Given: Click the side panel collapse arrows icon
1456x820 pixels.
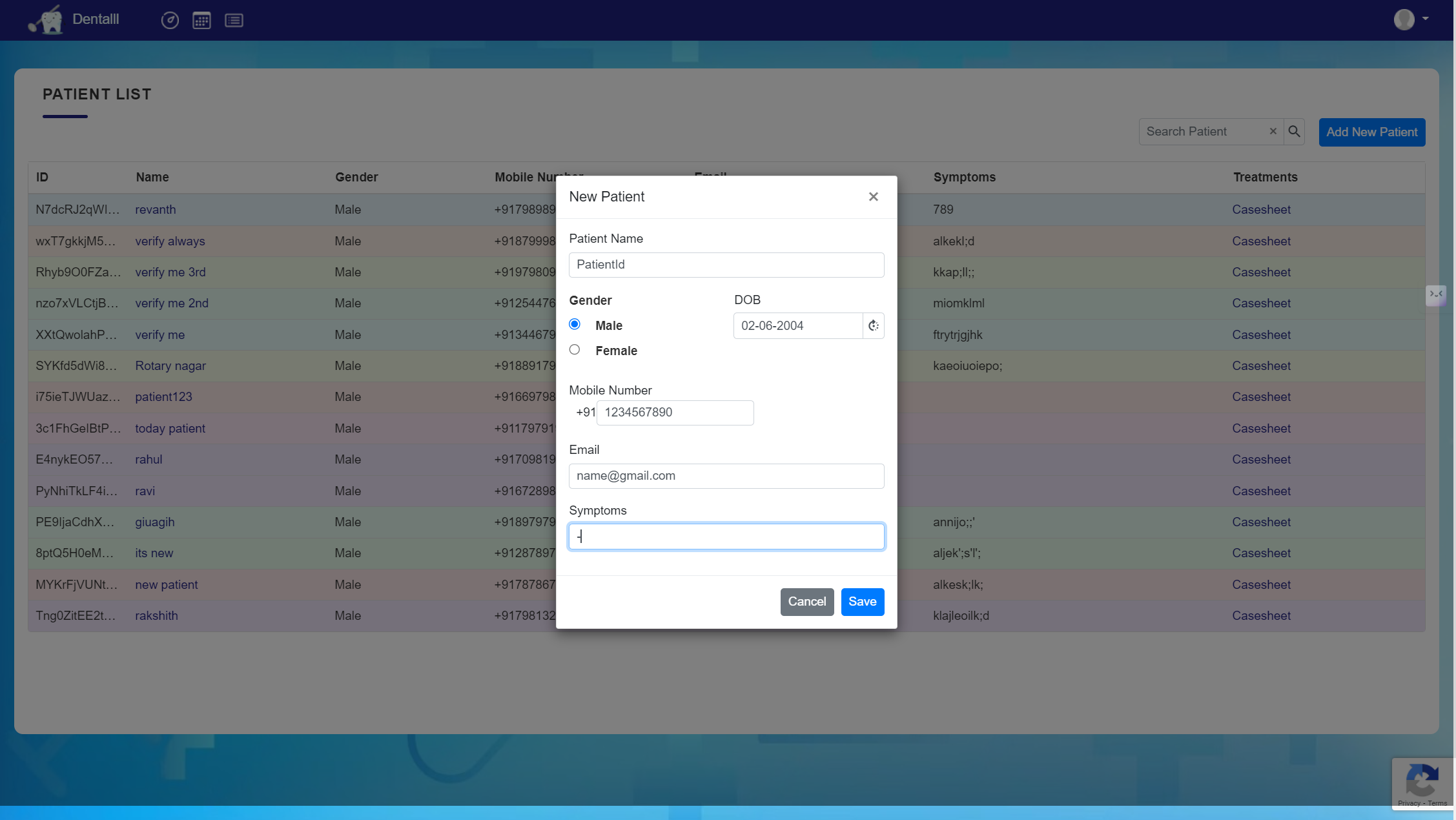Looking at the screenshot, I should (1435, 294).
